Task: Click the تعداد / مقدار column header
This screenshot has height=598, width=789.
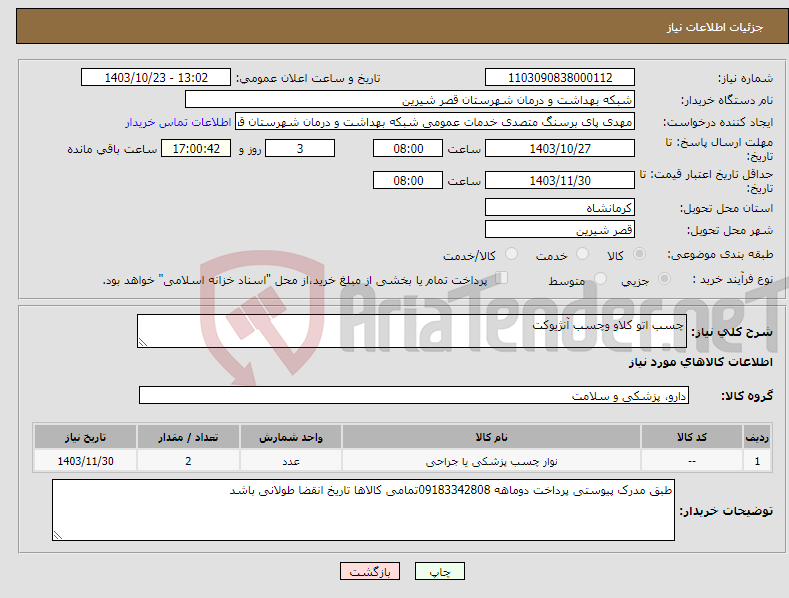Action: tap(188, 437)
